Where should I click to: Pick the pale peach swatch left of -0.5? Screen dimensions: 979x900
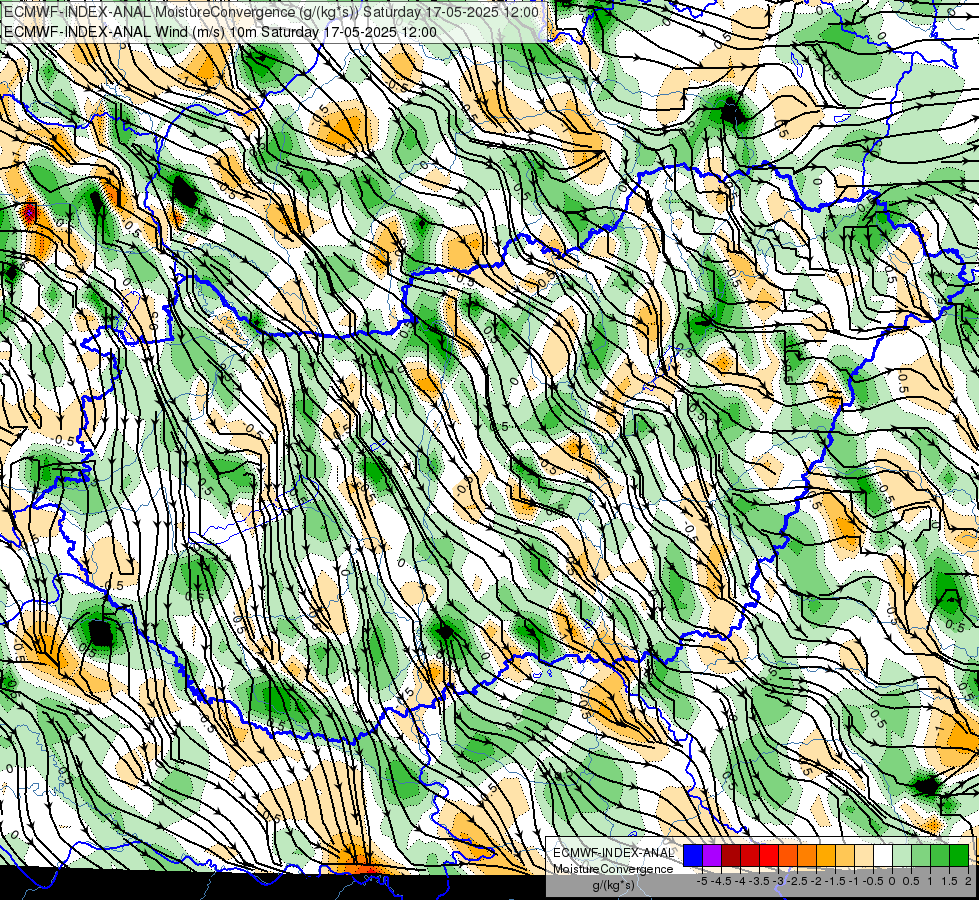tap(864, 855)
